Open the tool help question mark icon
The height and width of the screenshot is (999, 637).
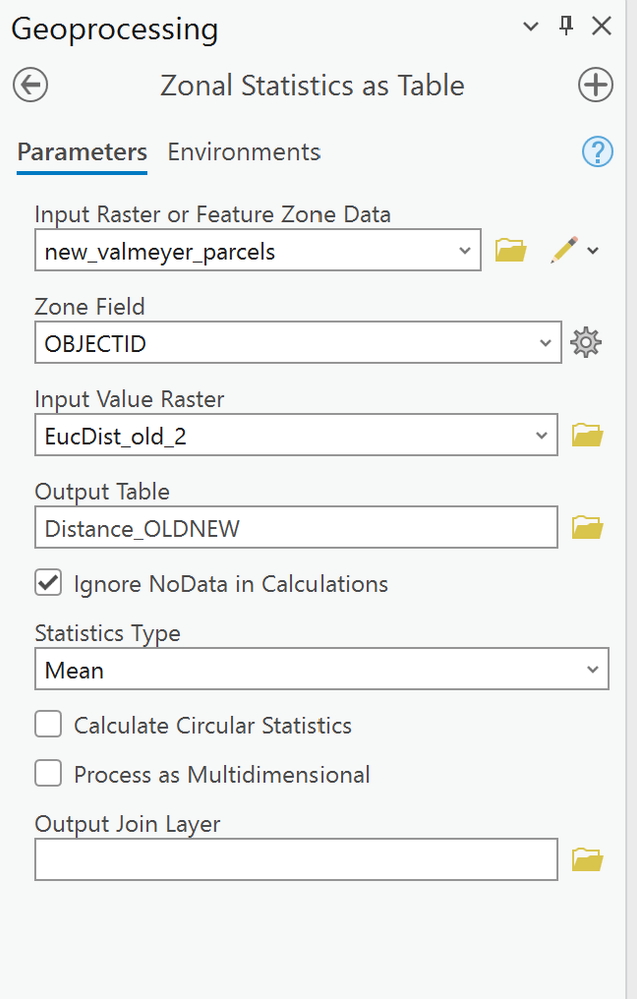(597, 152)
